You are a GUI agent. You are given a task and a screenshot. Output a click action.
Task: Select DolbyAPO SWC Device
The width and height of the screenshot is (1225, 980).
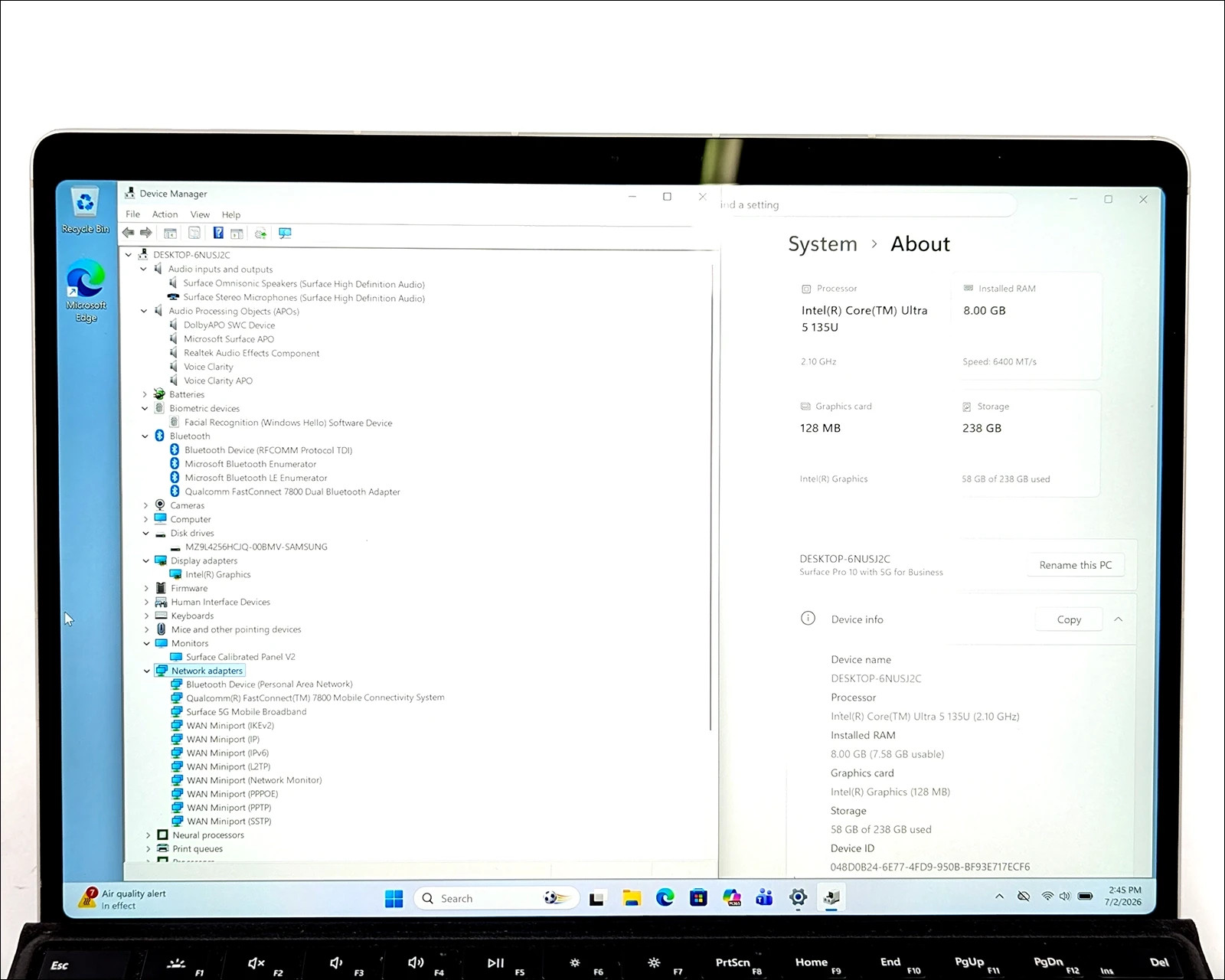tap(229, 325)
